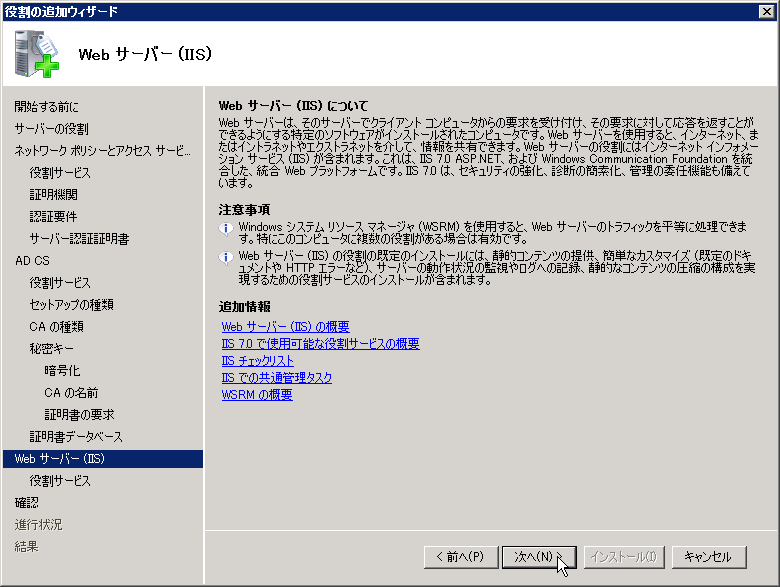Select 認証要件 step
This screenshot has width=780, height=587.
tap(53, 216)
